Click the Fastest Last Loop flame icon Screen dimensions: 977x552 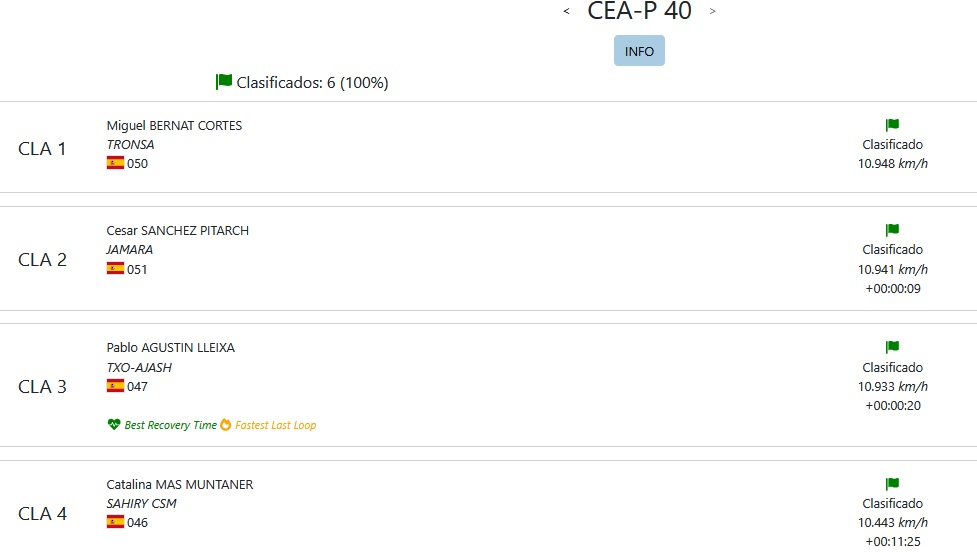pos(226,425)
